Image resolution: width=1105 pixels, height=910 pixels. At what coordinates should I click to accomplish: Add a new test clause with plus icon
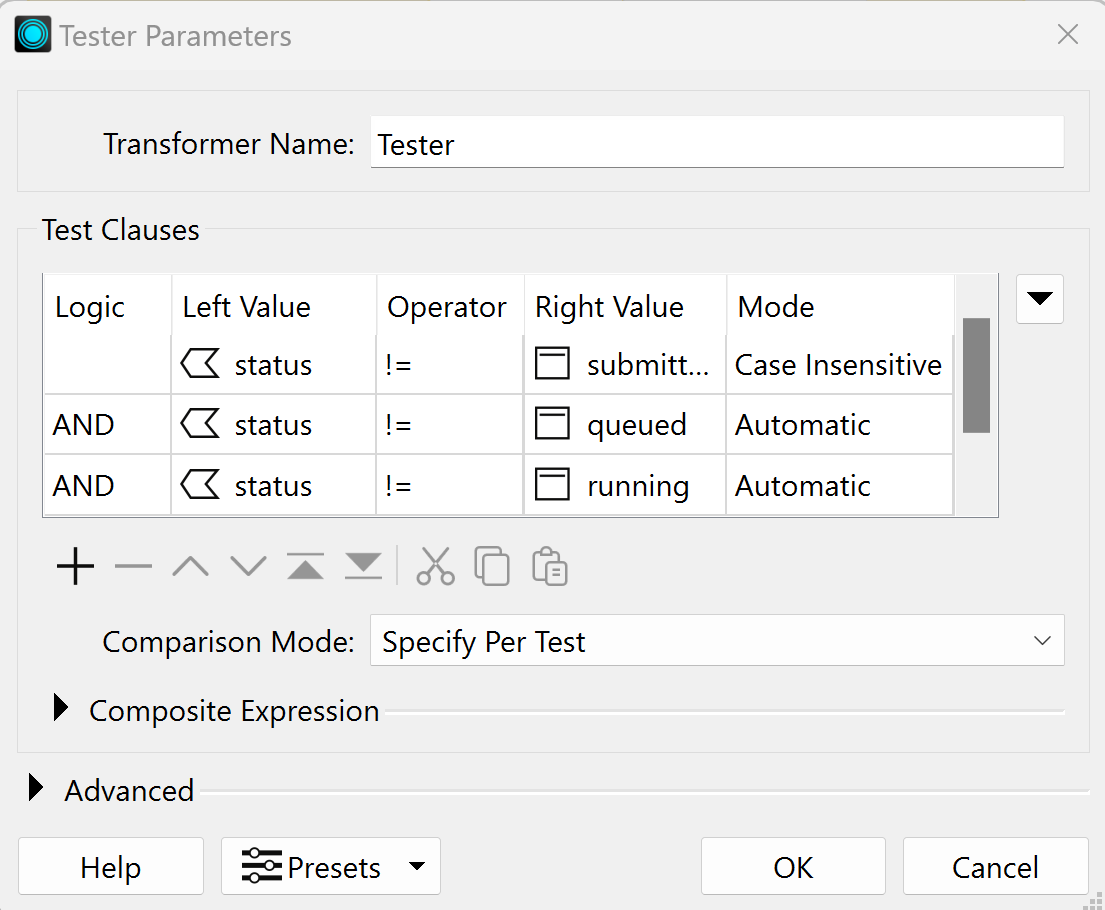click(75, 567)
